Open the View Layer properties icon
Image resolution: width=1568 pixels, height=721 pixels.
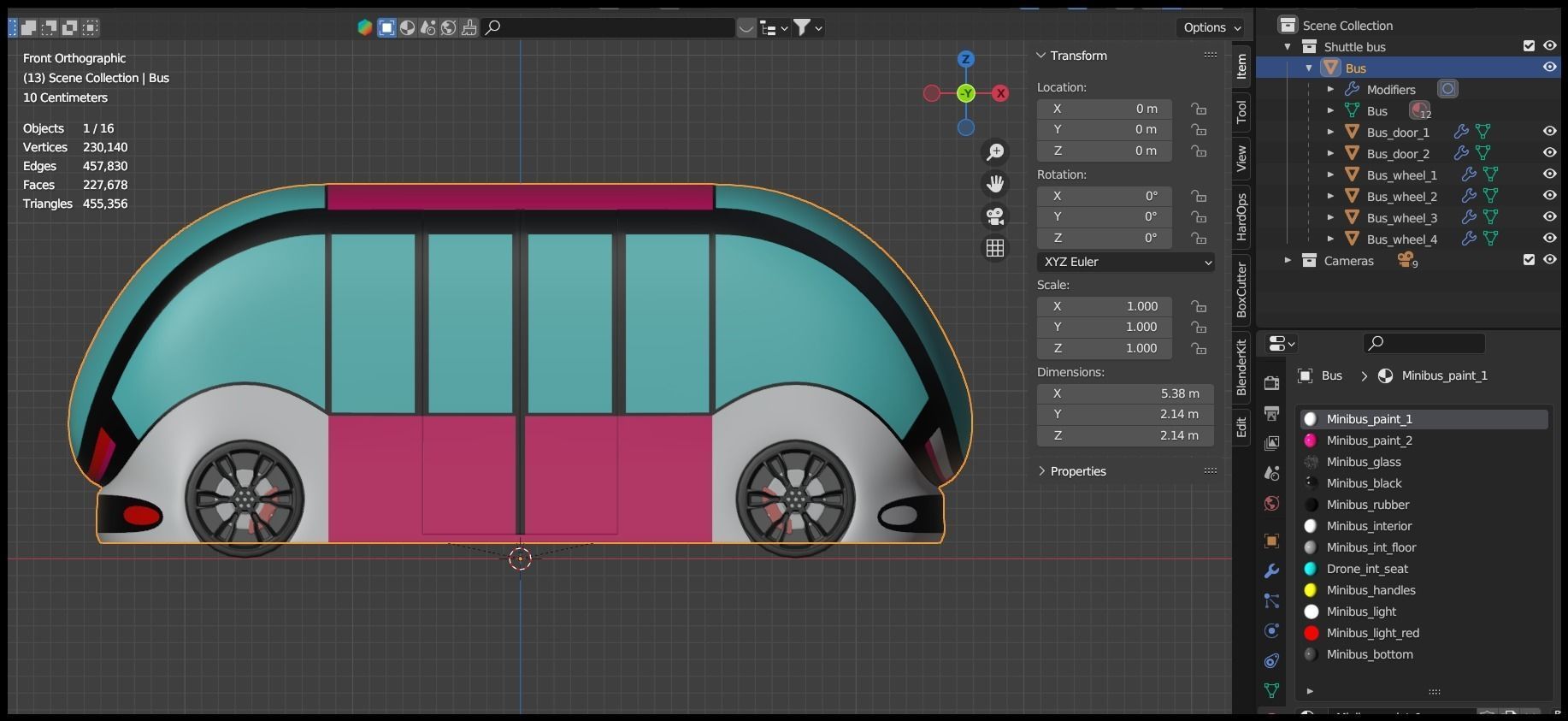[x=1271, y=443]
